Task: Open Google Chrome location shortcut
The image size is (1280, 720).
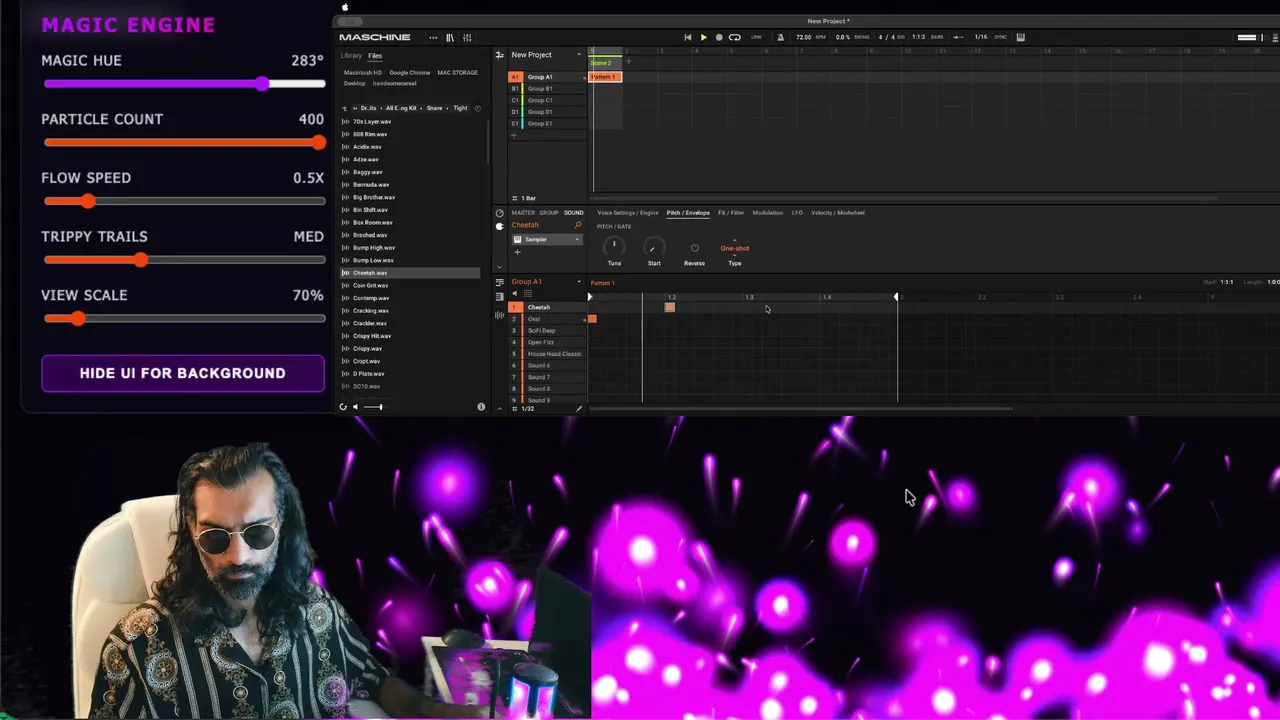Action: (410, 73)
